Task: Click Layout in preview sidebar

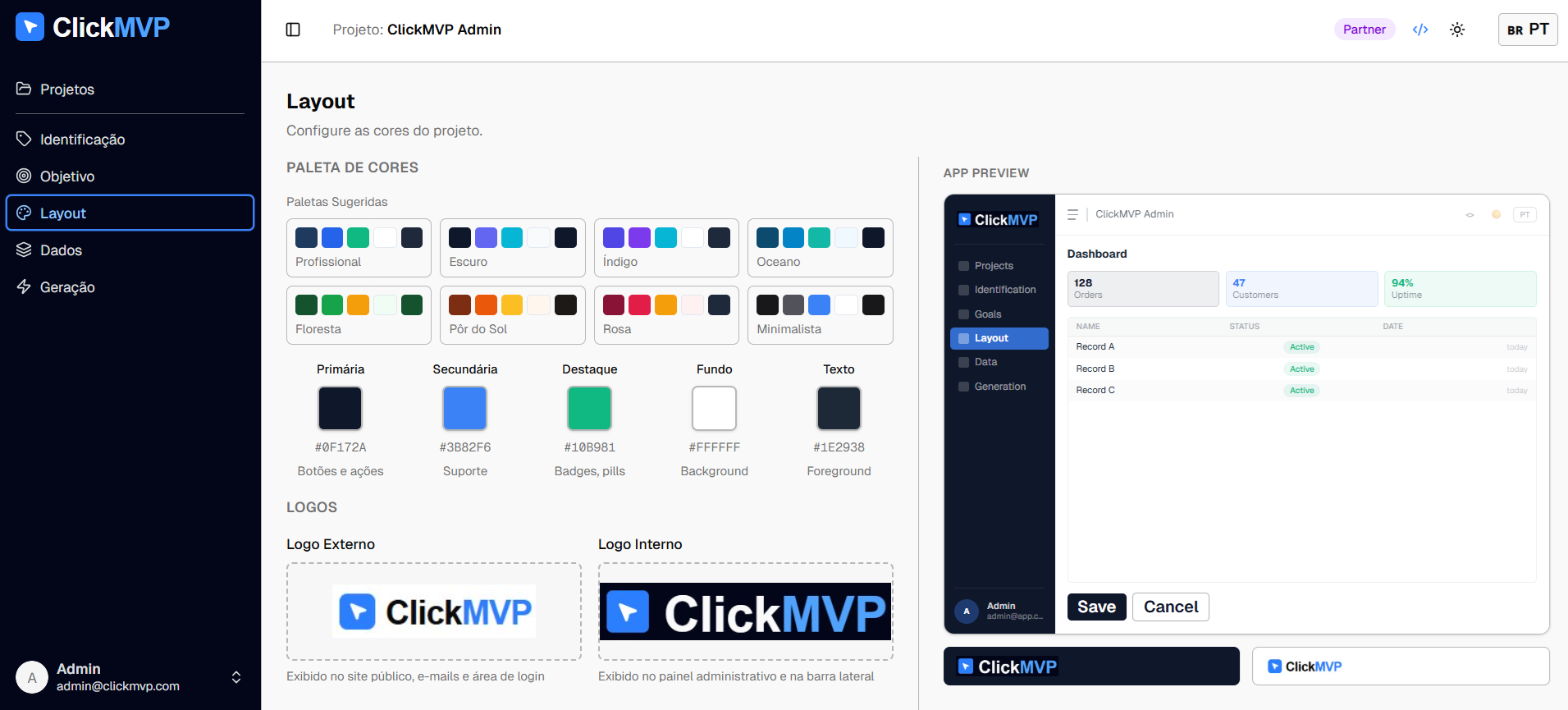Action: click(x=999, y=338)
